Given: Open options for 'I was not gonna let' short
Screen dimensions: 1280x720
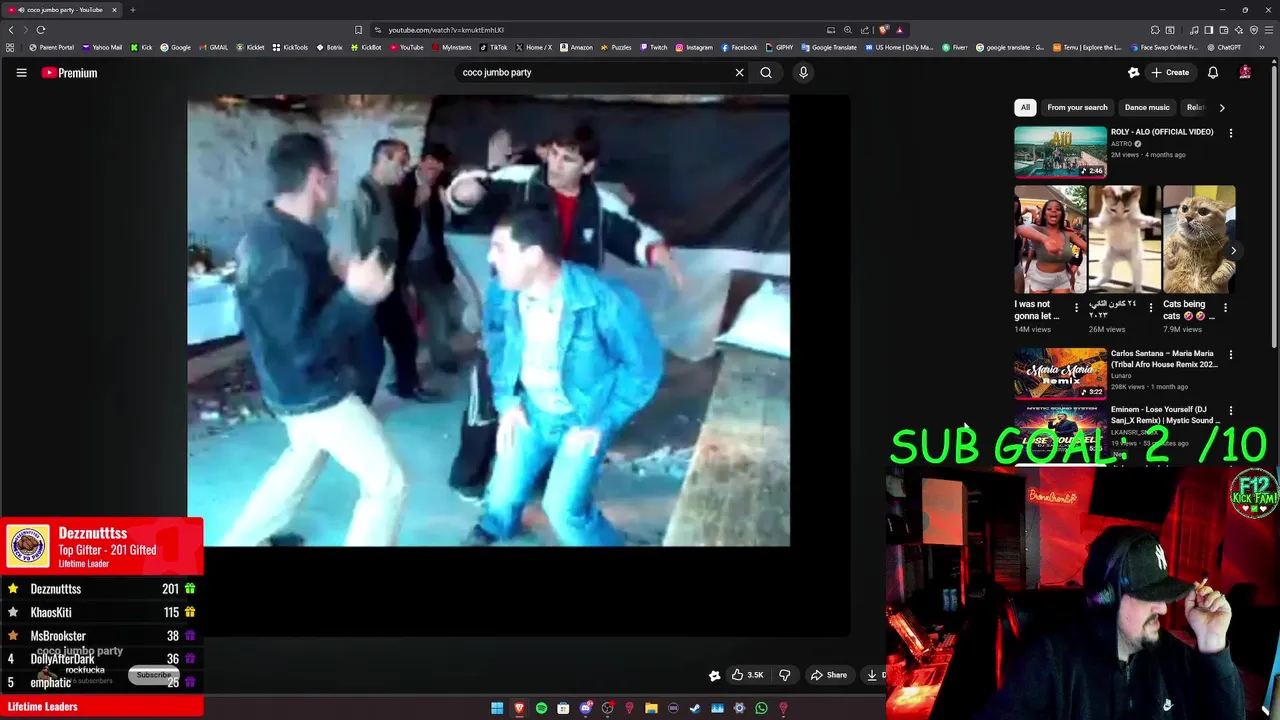Looking at the screenshot, I should pyautogui.click(x=1077, y=307).
